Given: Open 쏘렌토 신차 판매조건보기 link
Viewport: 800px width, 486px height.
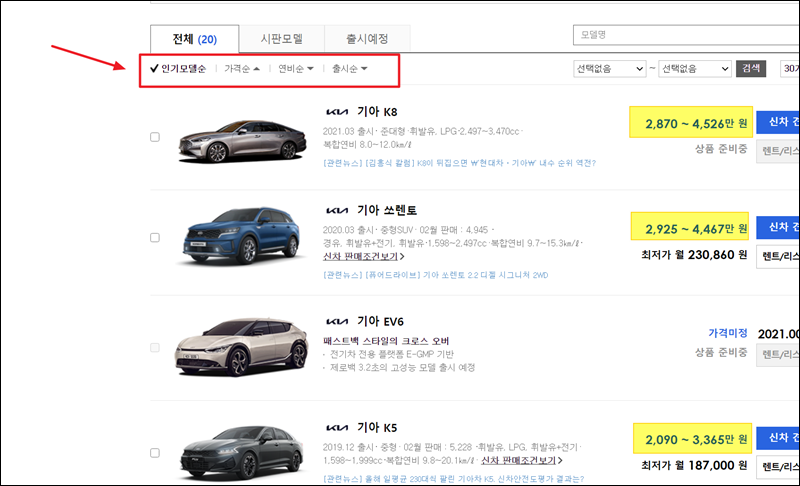Looking at the screenshot, I should coord(363,257).
